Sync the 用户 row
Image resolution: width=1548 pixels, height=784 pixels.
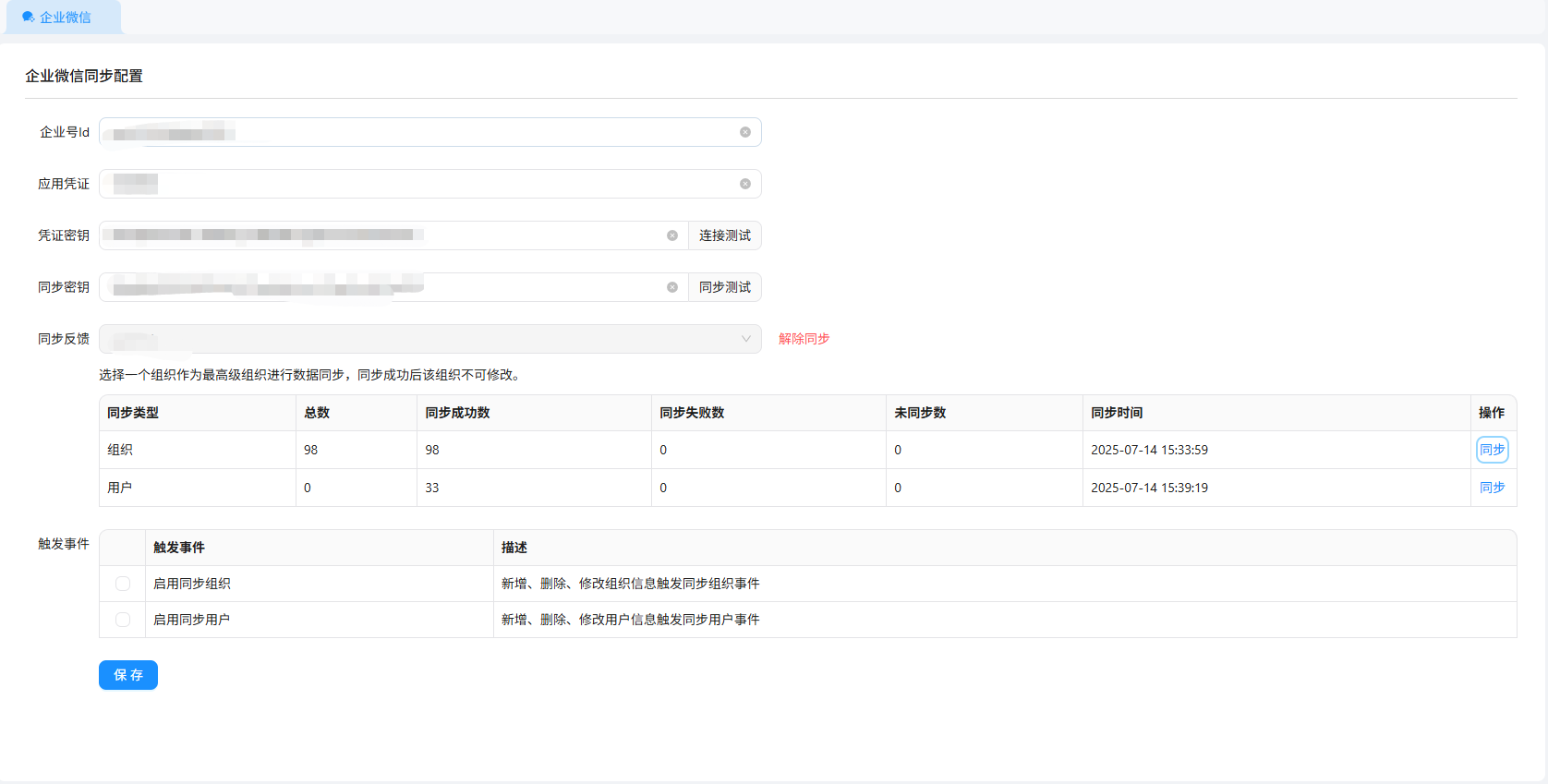[x=1493, y=488]
